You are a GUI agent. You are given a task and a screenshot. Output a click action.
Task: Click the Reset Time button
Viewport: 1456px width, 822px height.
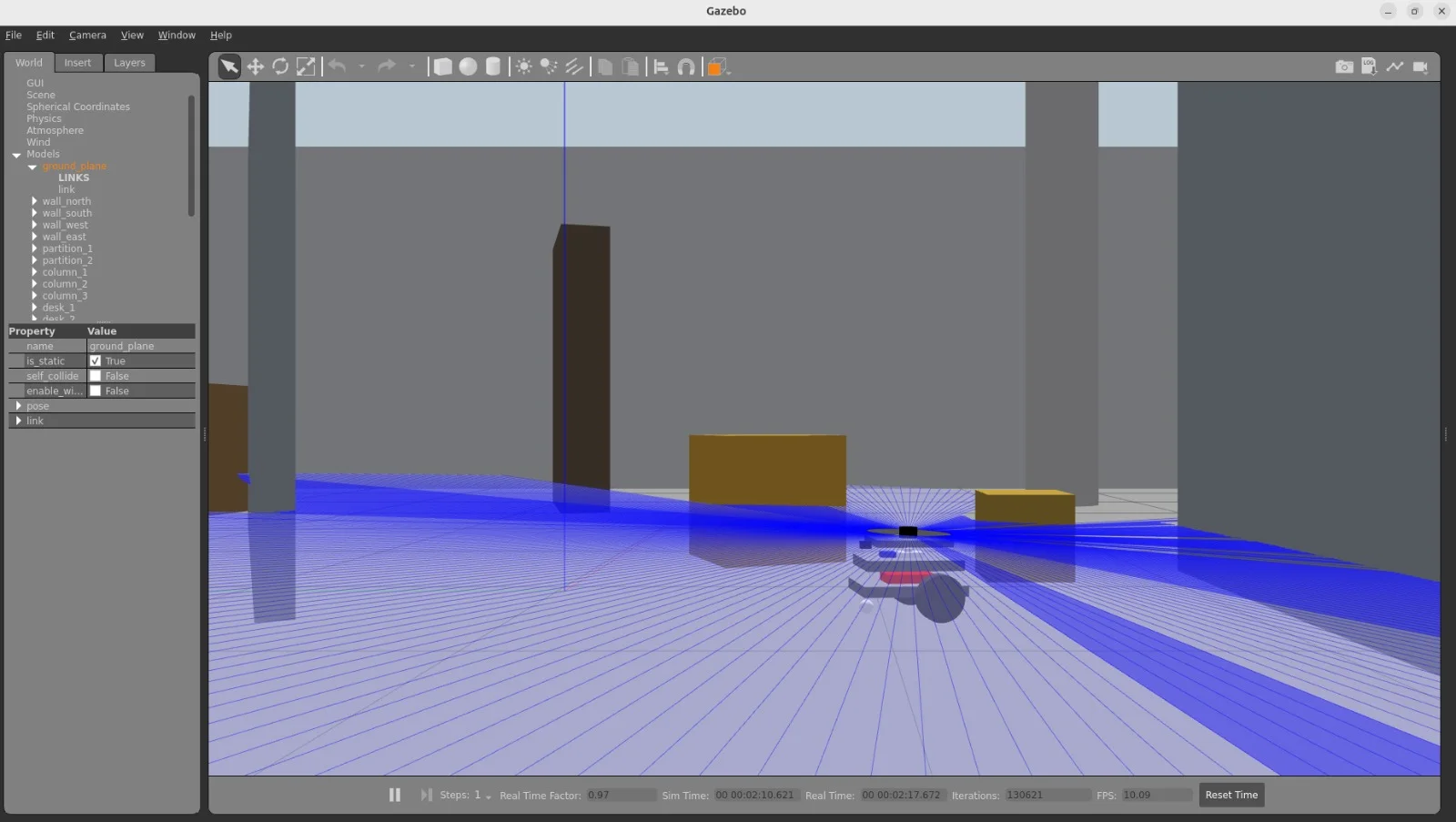click(x=1231, y=795)
